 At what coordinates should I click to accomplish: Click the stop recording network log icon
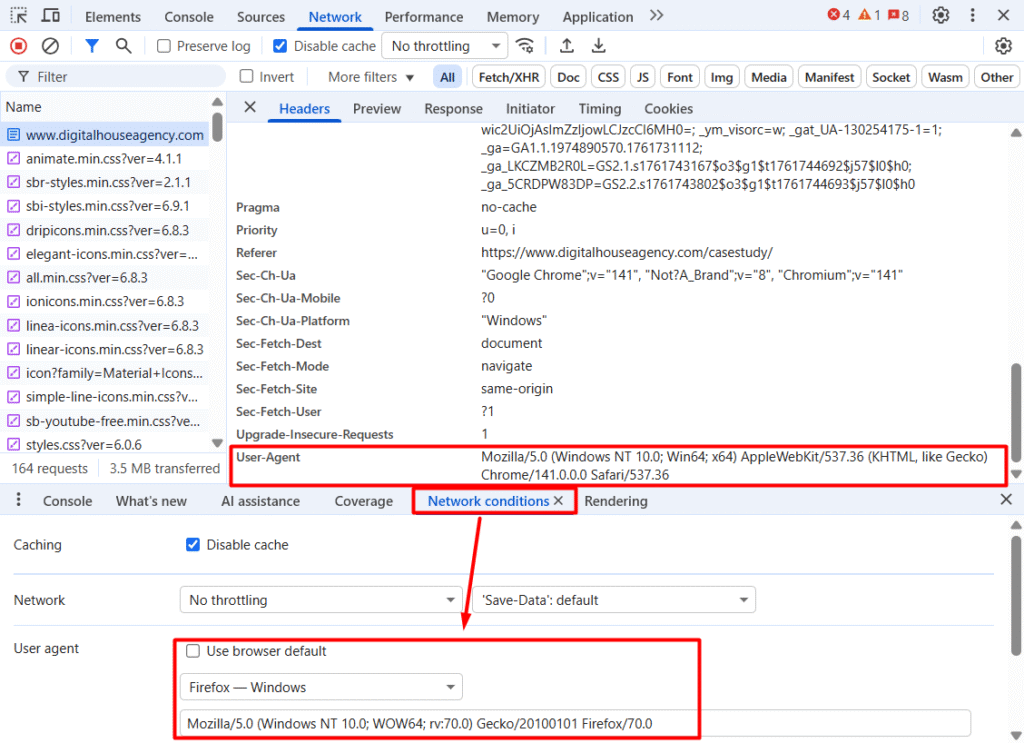click(x=18, y=46)
